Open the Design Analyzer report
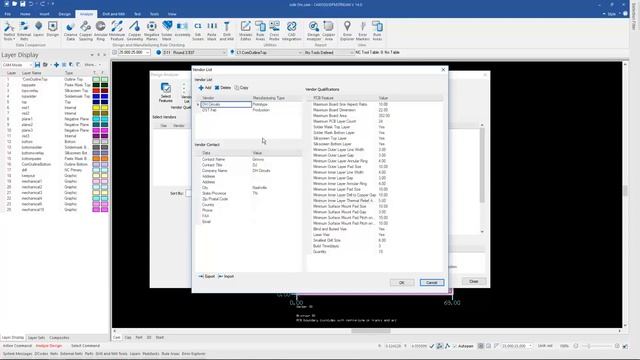 point(313,31)
